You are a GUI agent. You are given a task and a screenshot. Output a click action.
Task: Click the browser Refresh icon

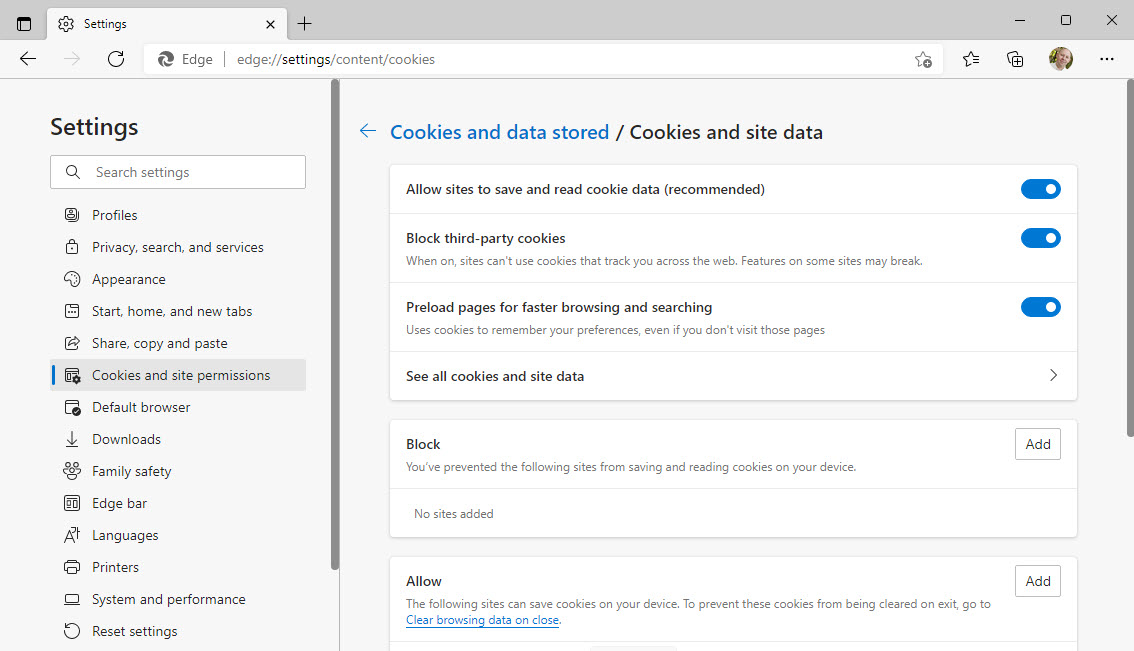coord(116,59)
